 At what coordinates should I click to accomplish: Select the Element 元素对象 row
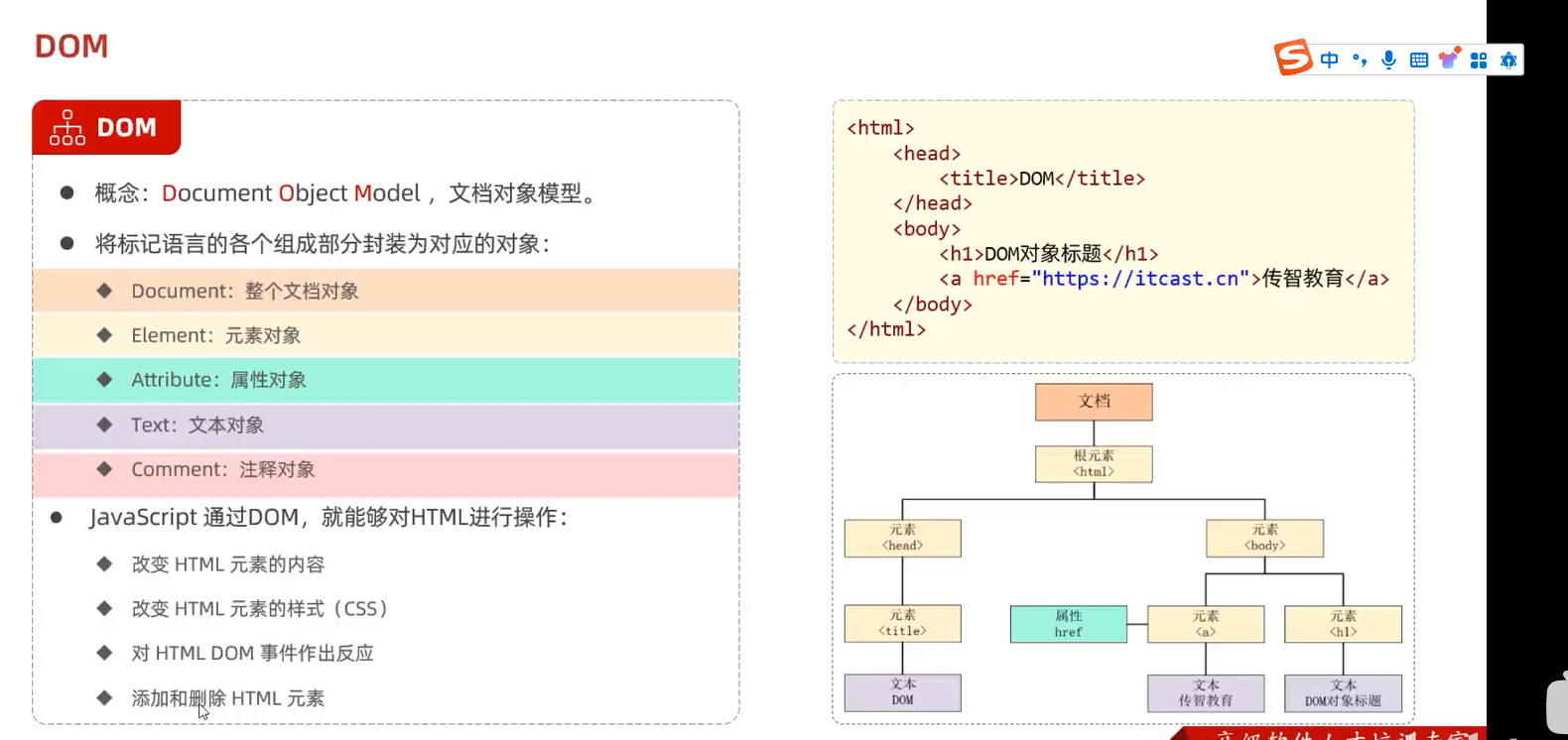coord(385,335)
